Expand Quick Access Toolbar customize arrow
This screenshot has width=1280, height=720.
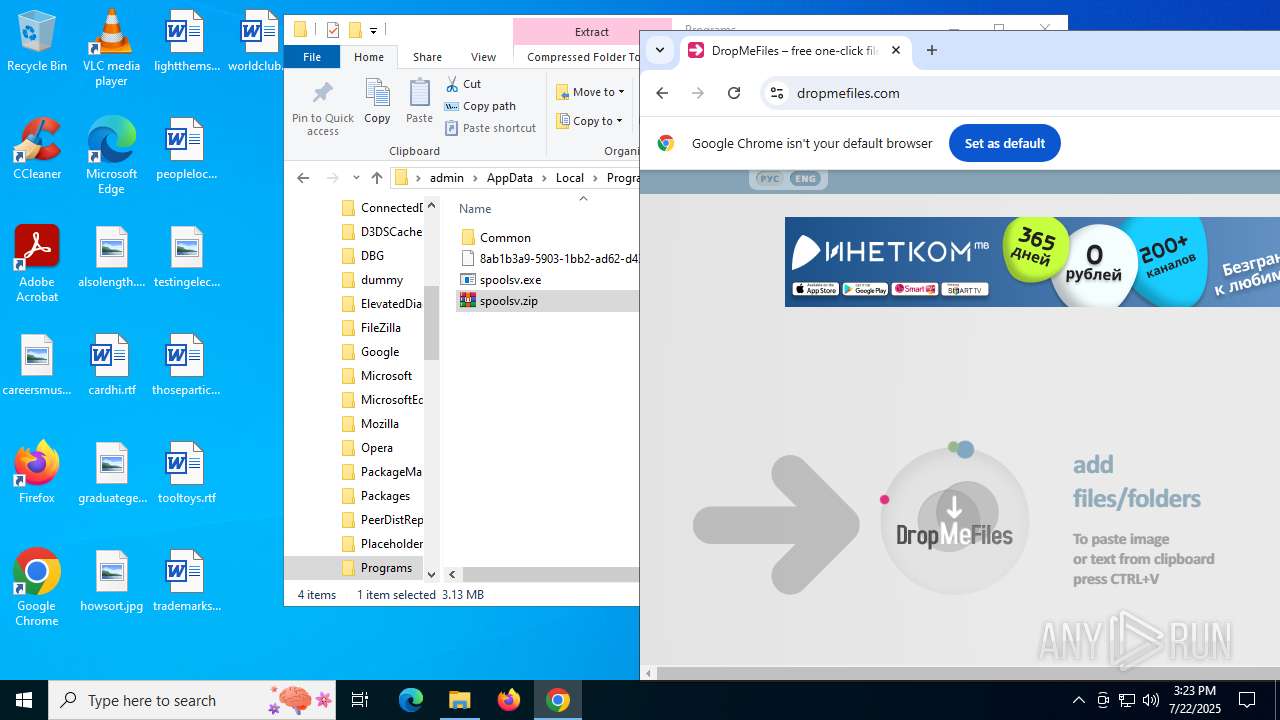pyautogui.click(x=373, y=31)
